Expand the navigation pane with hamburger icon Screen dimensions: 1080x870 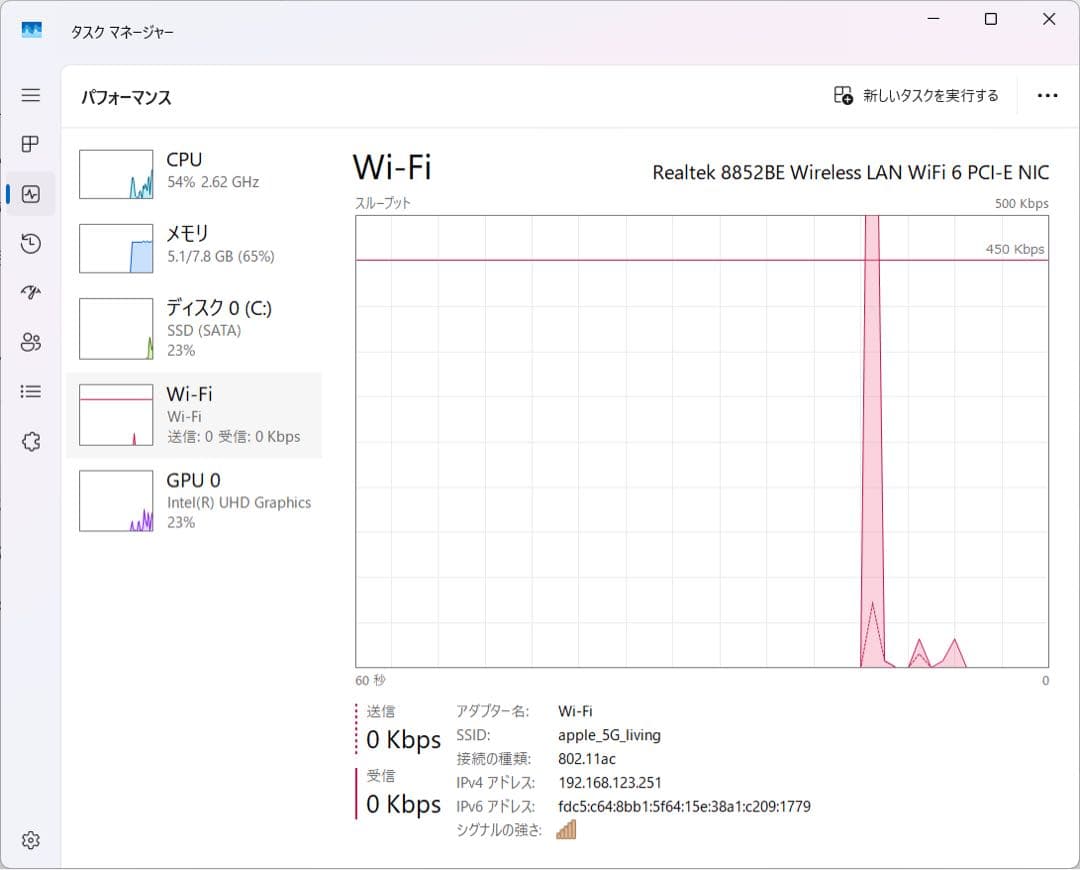point(30,95)
